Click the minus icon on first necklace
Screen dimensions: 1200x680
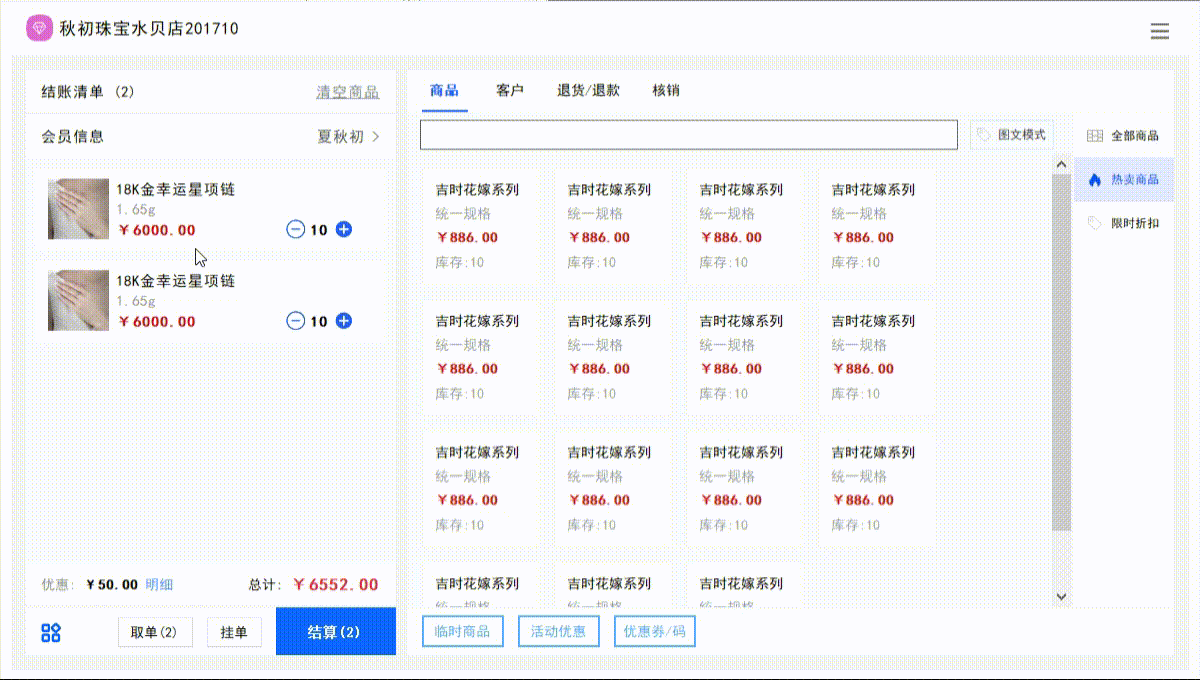[x=295, y=229]
